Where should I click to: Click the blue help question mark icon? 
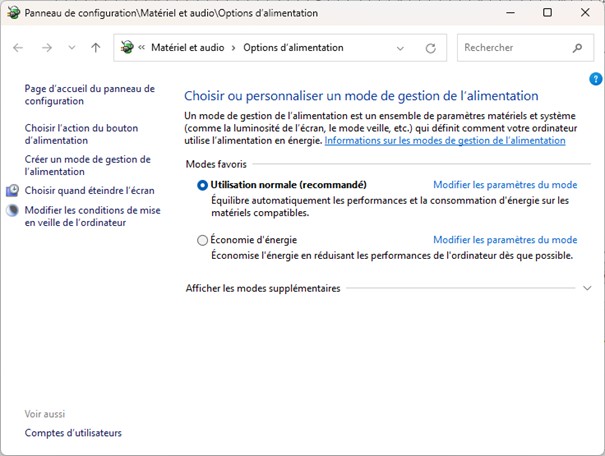(595, 79)
